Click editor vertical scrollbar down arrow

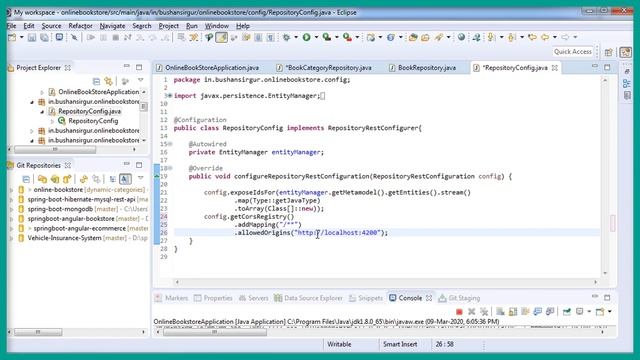[x=605, y=273]
